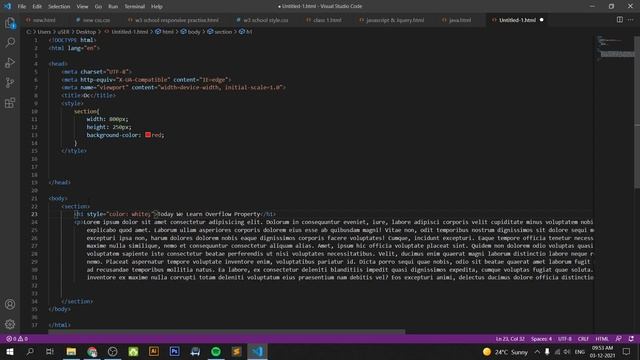Screen dimensions: 640x360
Task: Click Users in the breadcrumb path
Action: 44,32
